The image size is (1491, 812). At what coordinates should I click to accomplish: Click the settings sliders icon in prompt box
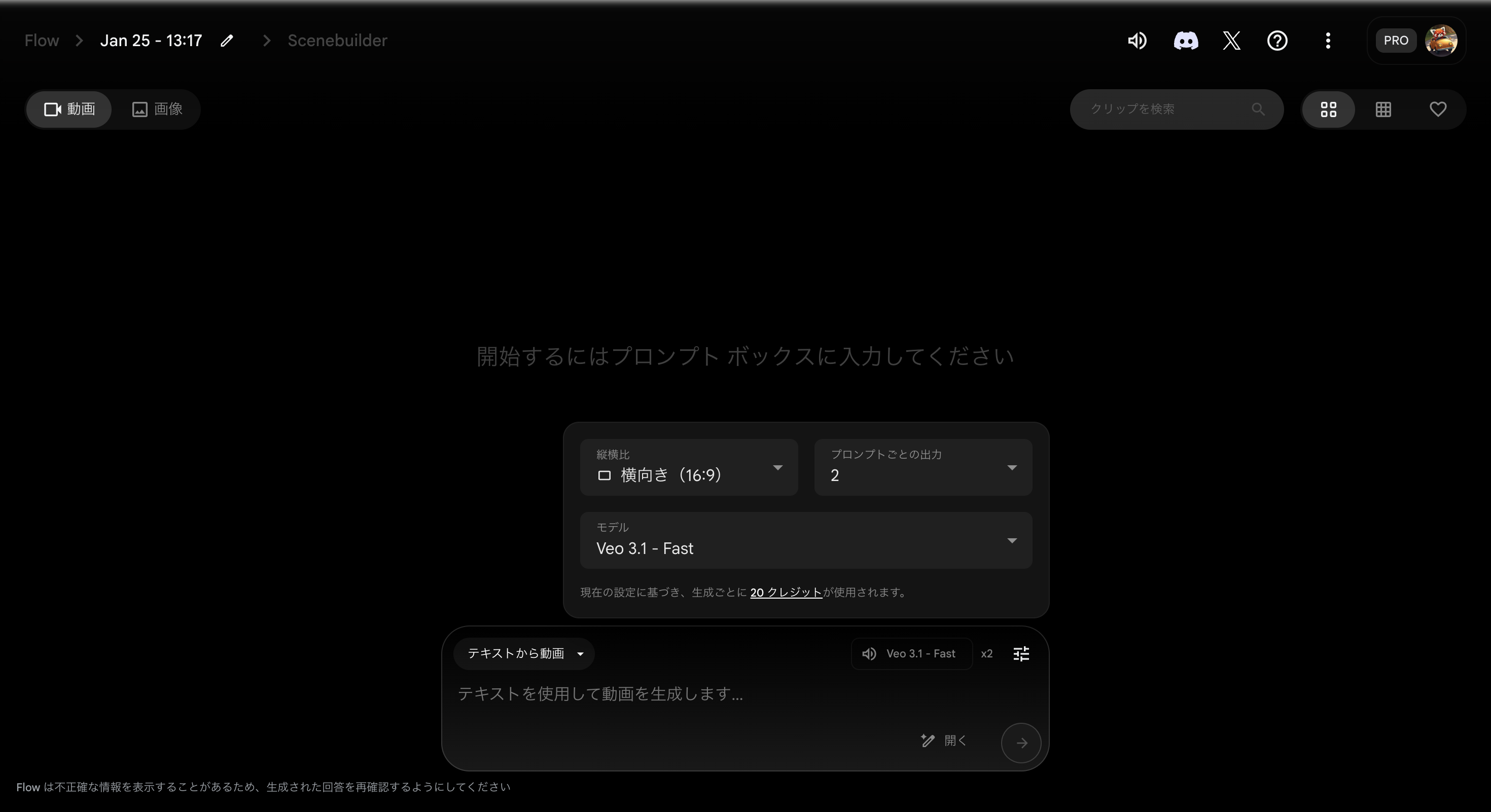coord(1021,653)
